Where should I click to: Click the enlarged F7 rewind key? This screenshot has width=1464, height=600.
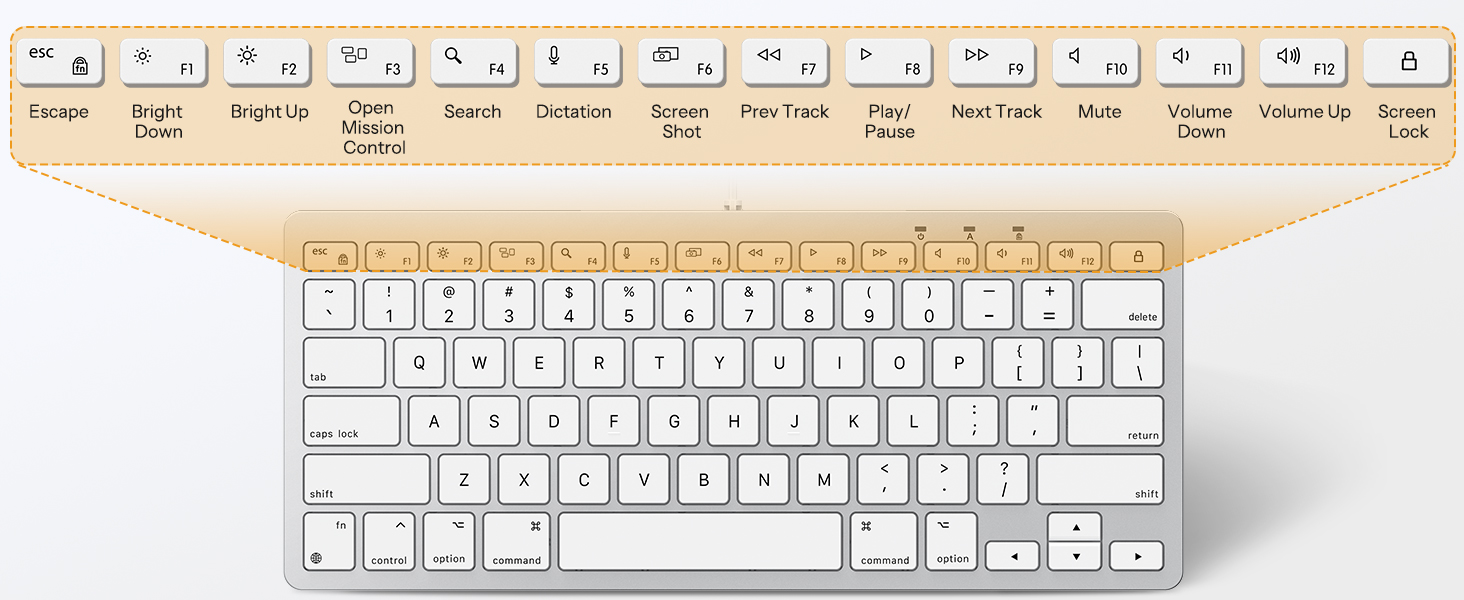(785, 62)
